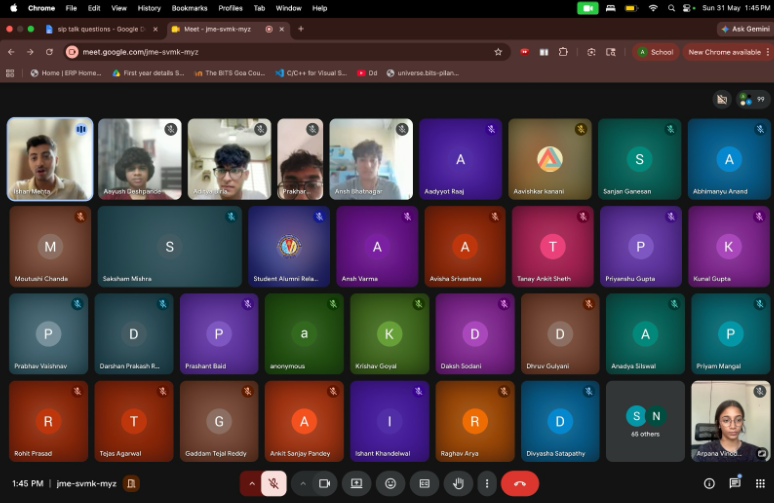Open the Apple menu

(x=14, y=8)
